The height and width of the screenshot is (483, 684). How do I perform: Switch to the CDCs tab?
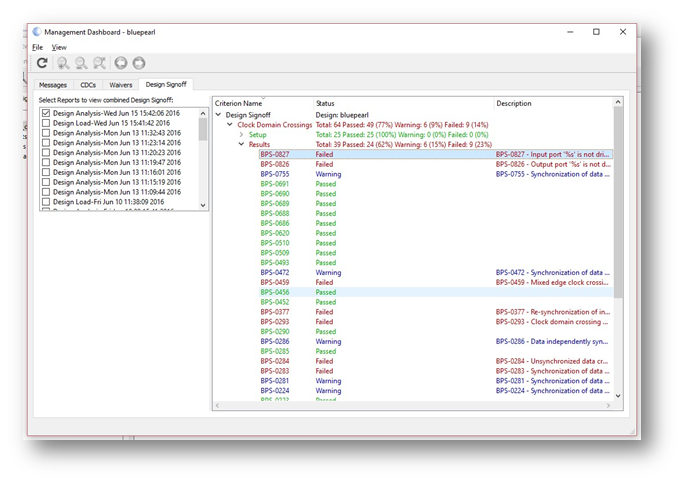pyautogui.click(x=88, y=85)
